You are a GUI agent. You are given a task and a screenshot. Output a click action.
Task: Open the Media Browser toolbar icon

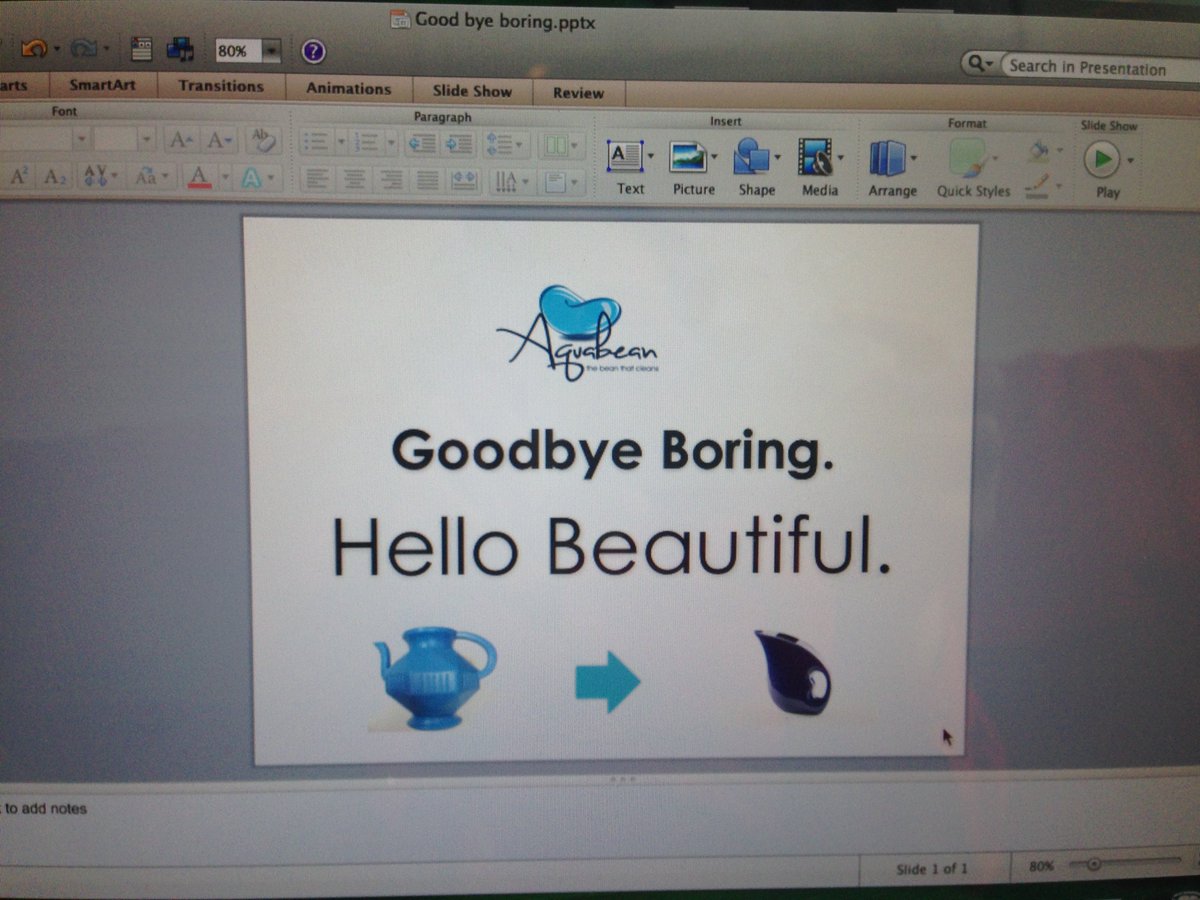(x=181, y=48)
